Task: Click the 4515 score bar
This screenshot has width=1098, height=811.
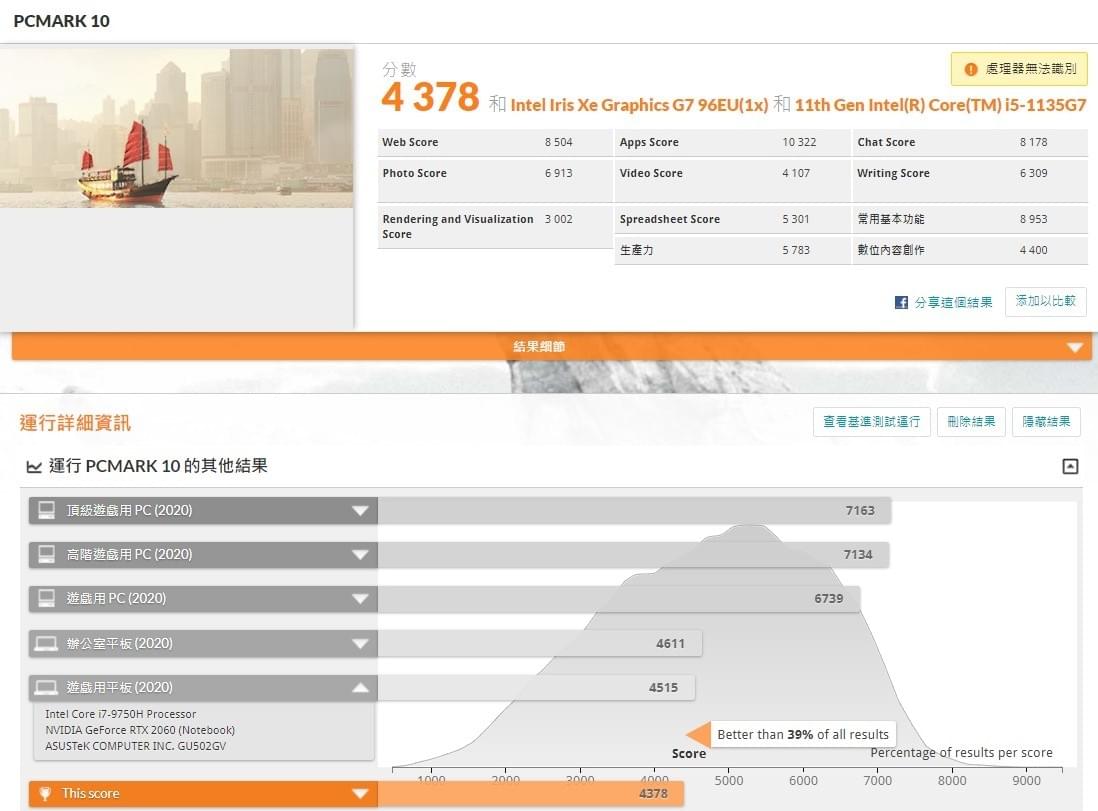Action: tap(536, 688)
